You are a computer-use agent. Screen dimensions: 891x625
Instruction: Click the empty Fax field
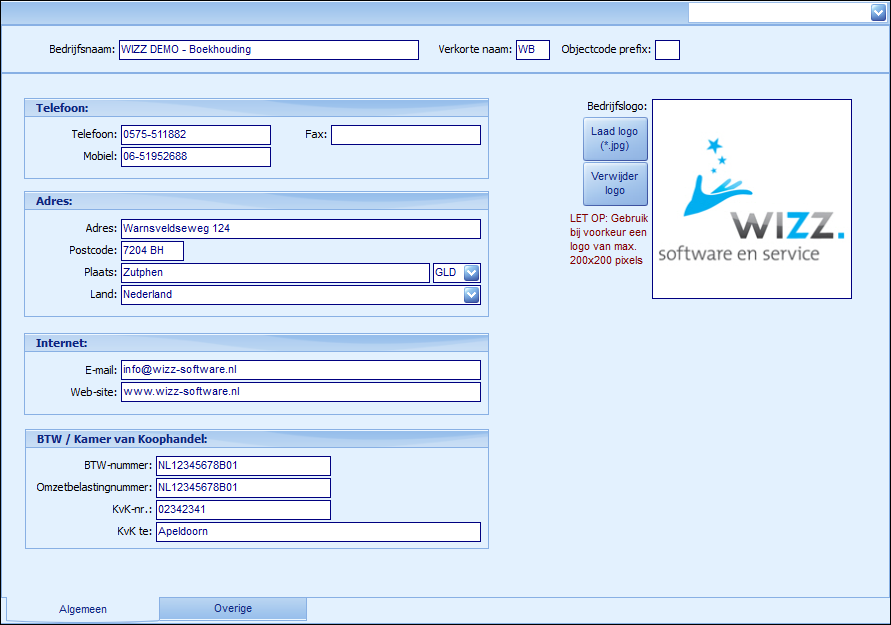point(406,135)
